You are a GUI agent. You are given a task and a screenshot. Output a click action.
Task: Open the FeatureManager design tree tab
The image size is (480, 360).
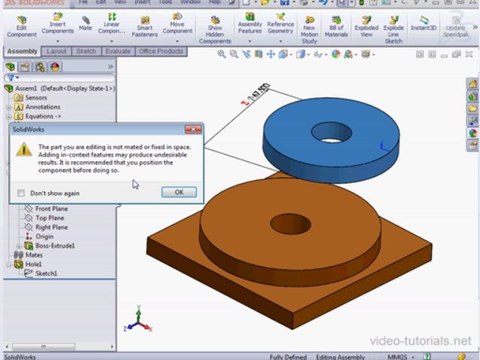(x=11, y=67)
